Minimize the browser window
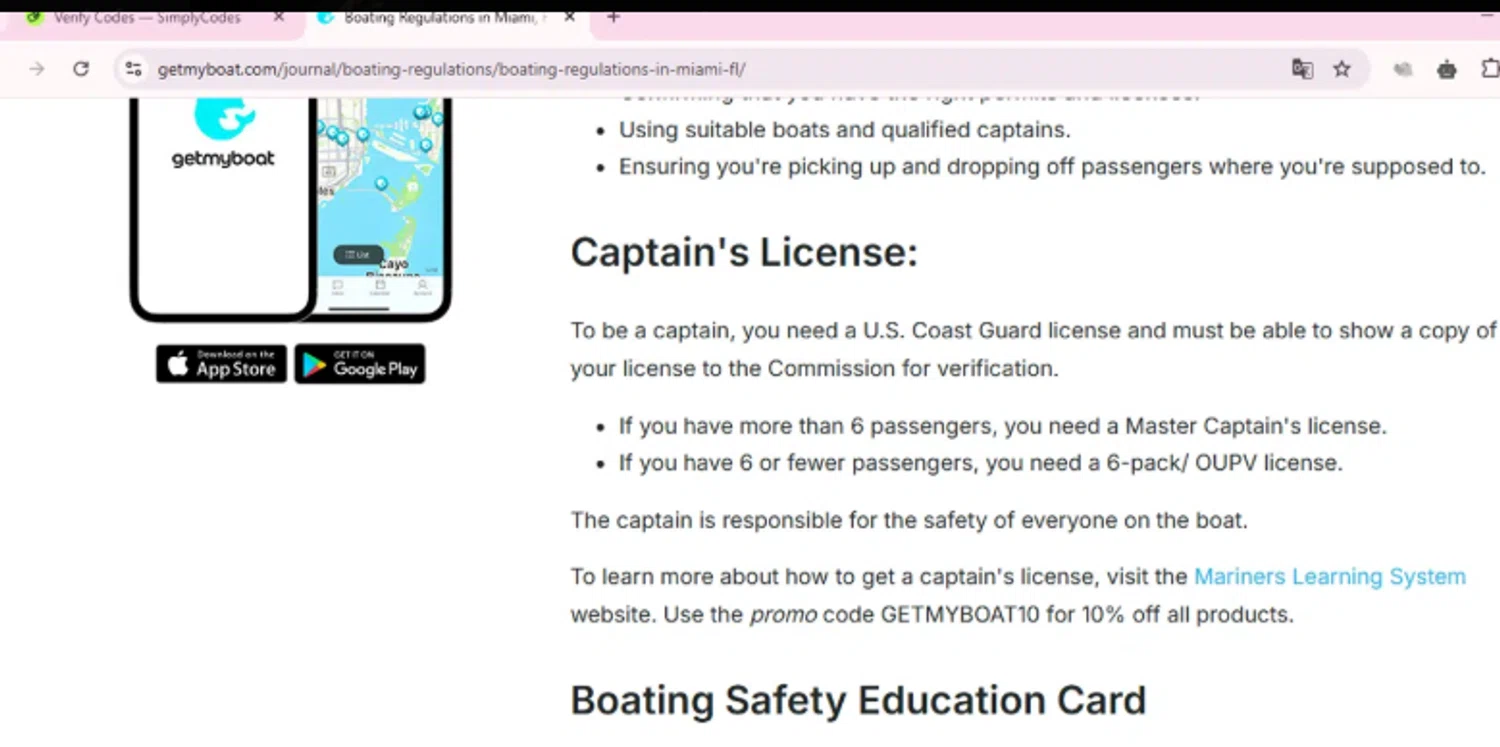 coord(1487,17)
